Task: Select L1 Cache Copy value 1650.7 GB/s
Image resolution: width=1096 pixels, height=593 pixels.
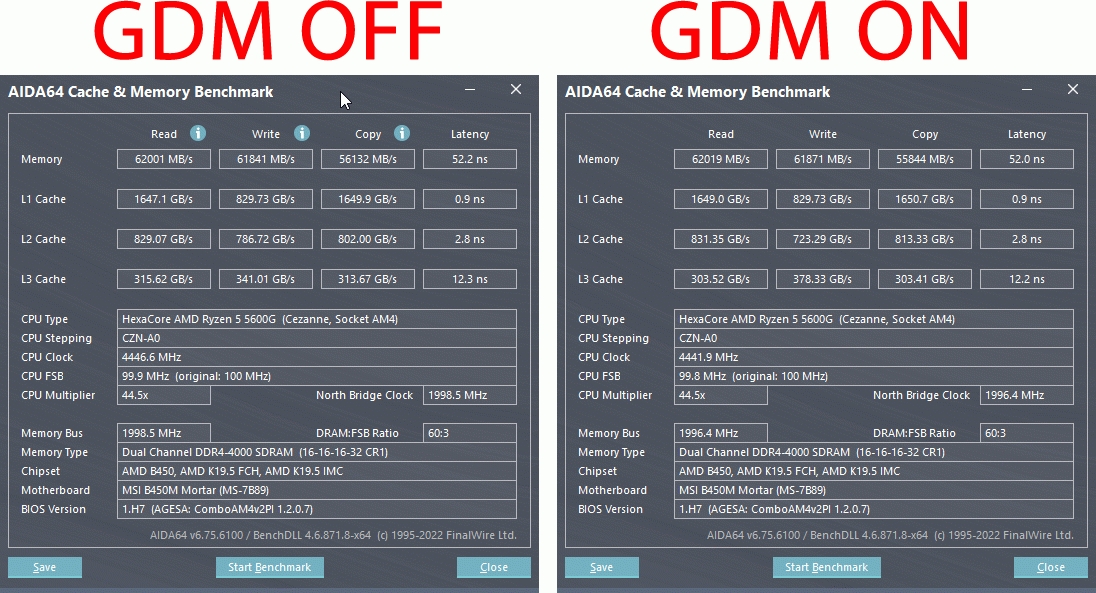Action: coord(925,199)
